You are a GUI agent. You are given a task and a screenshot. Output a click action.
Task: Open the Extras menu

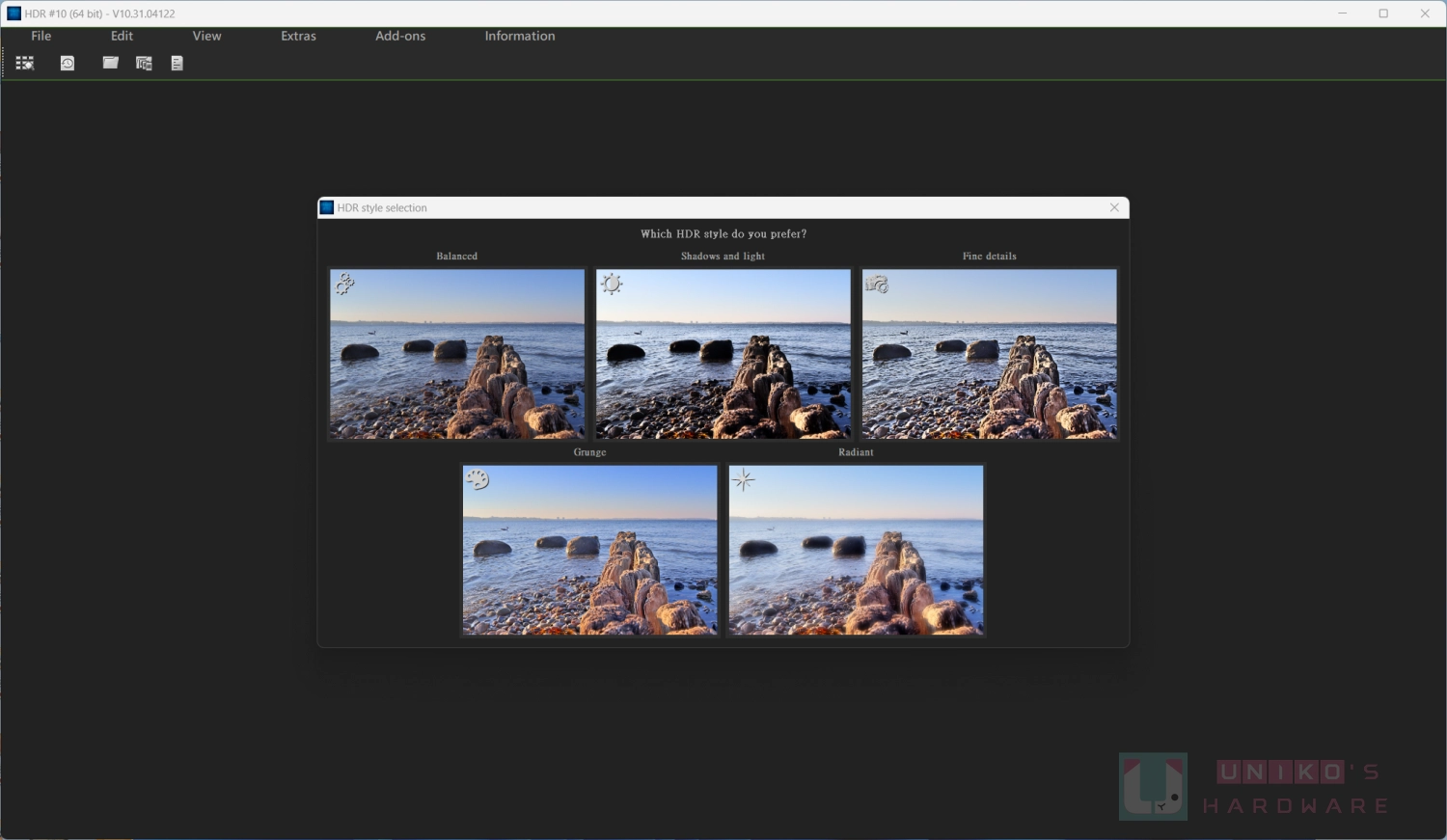point(298,36)
